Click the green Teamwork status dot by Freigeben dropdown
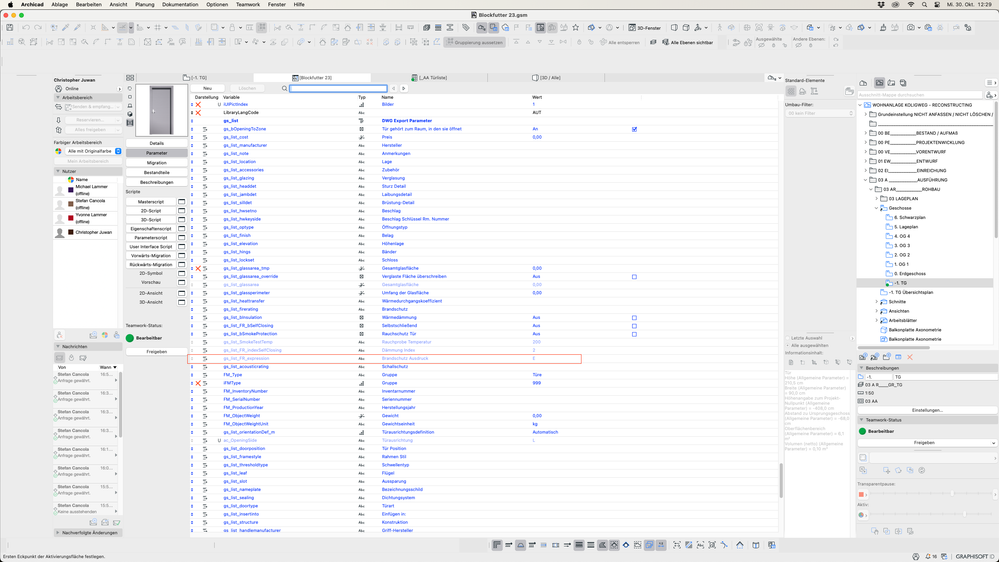This screenshot has width=999, height=562. 862,431
